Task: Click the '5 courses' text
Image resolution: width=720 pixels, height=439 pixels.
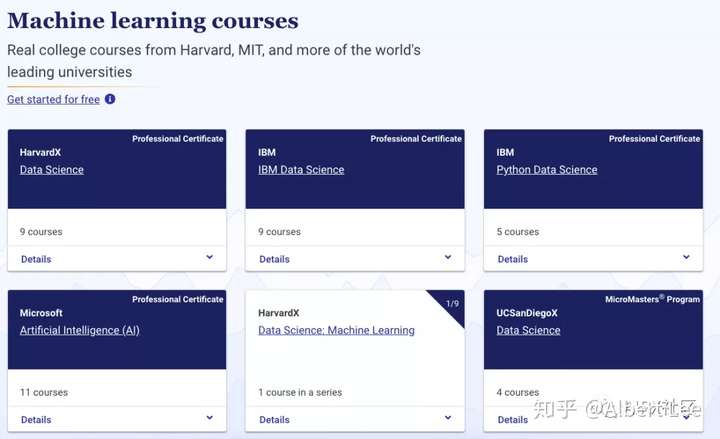Action: [518, 232]
